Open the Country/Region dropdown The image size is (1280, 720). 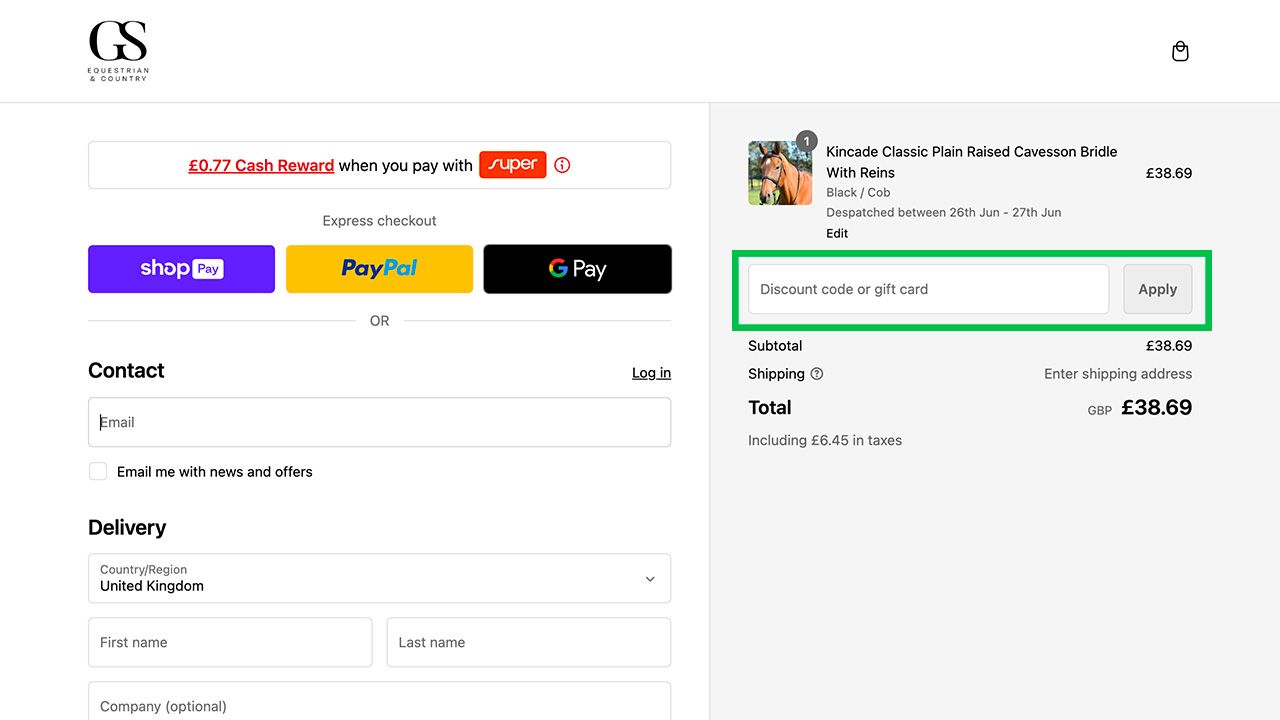[x=379, y=578]
